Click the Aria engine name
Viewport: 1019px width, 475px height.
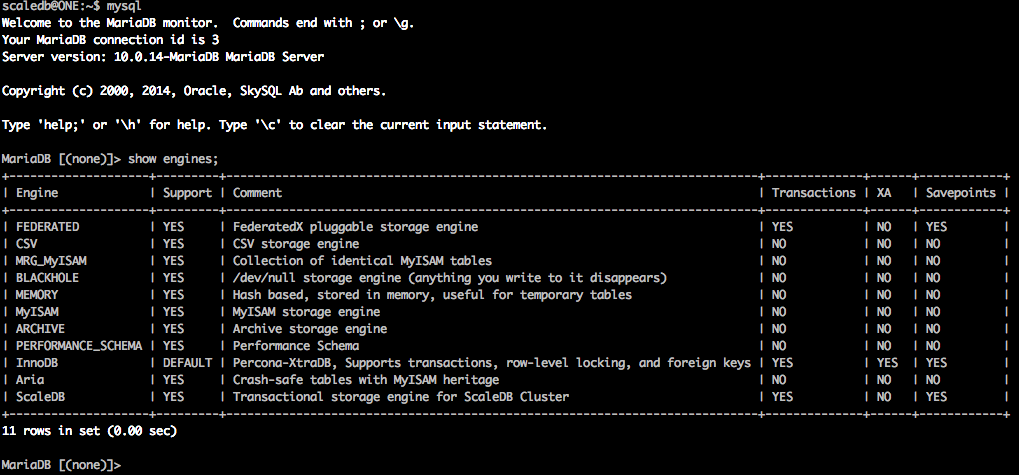coord(31,380)
